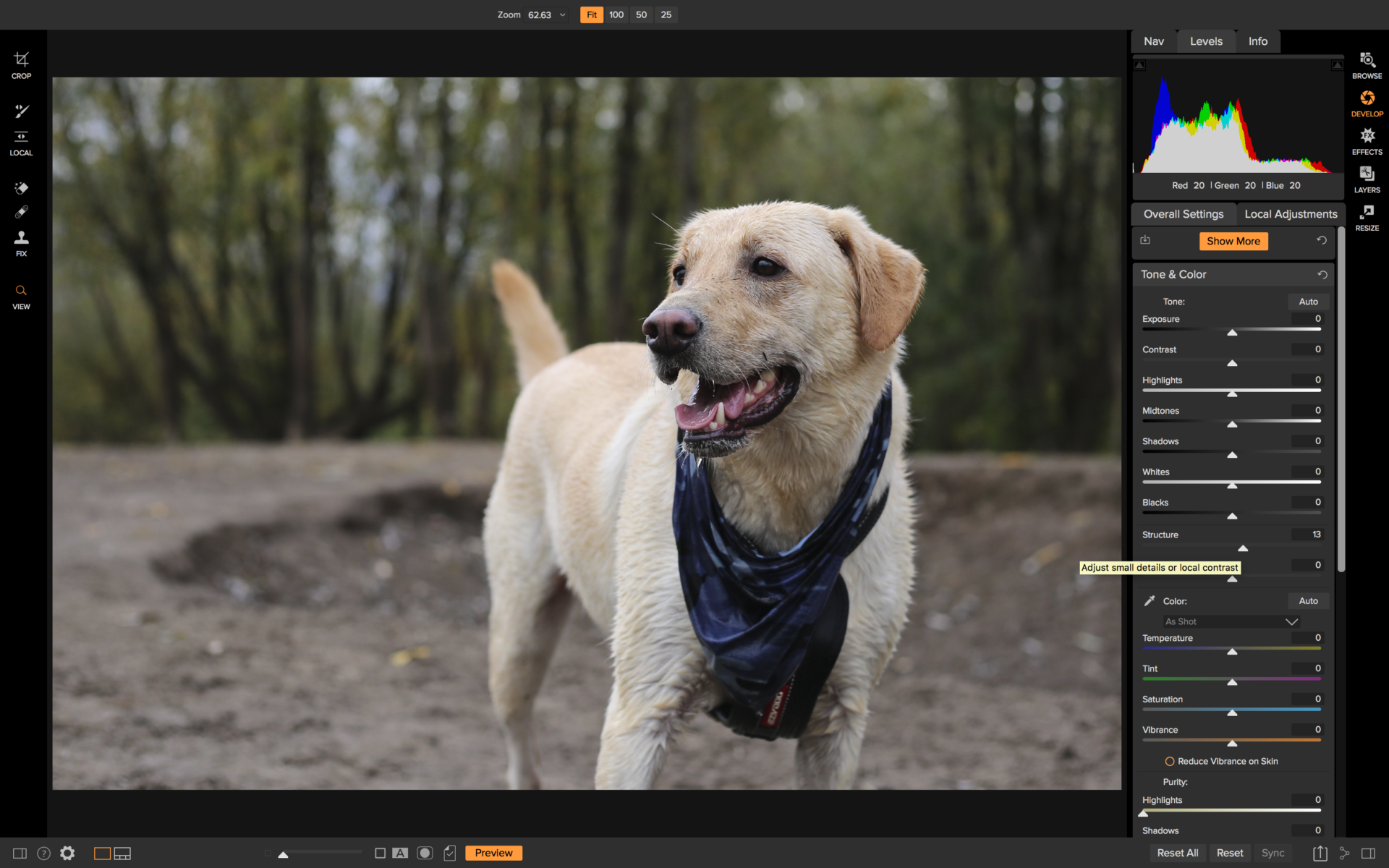Select the Crop tool

(x=21, y=61)
